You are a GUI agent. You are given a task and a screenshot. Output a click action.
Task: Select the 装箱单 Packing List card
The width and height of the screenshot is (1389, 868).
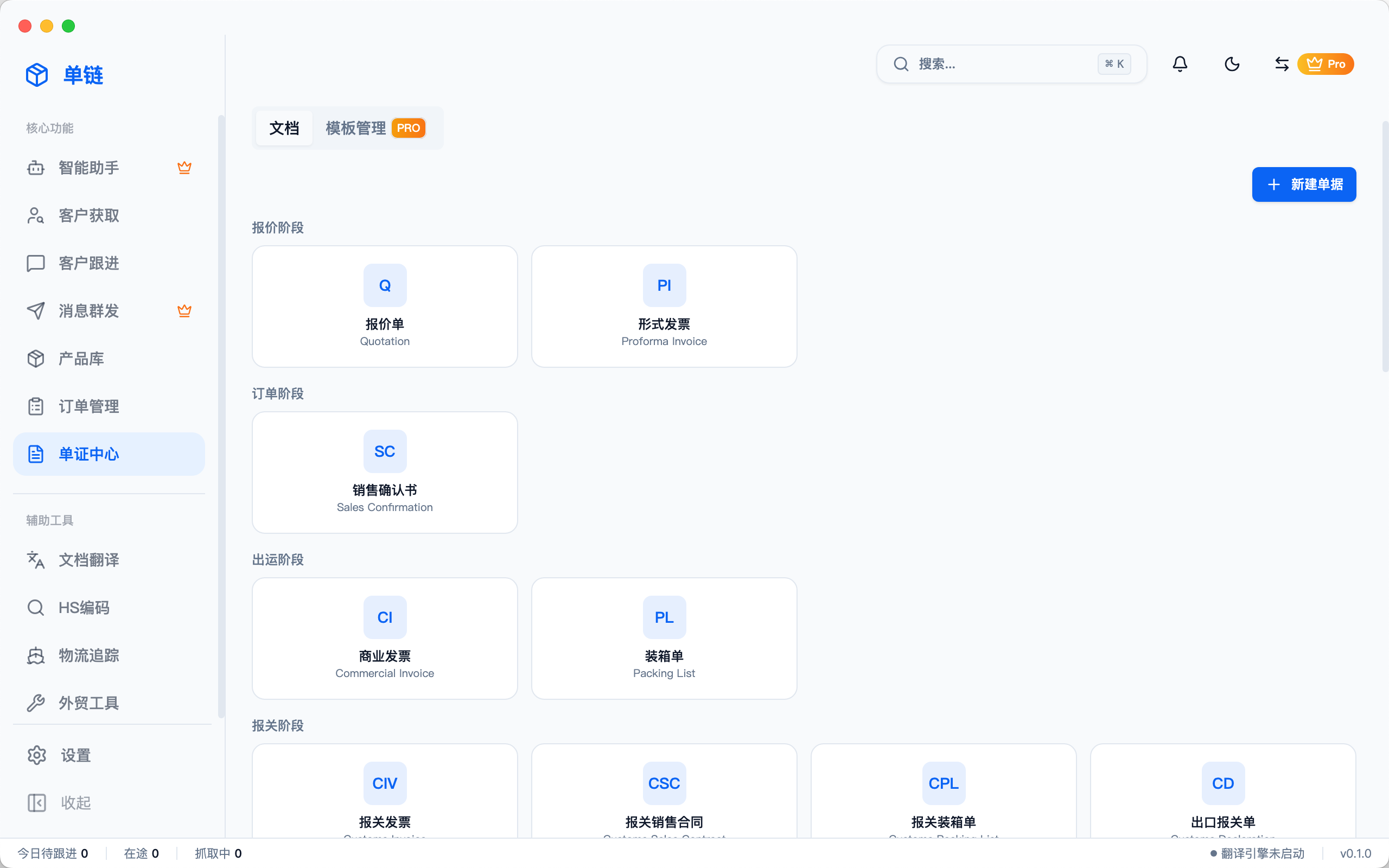point(664,639)
